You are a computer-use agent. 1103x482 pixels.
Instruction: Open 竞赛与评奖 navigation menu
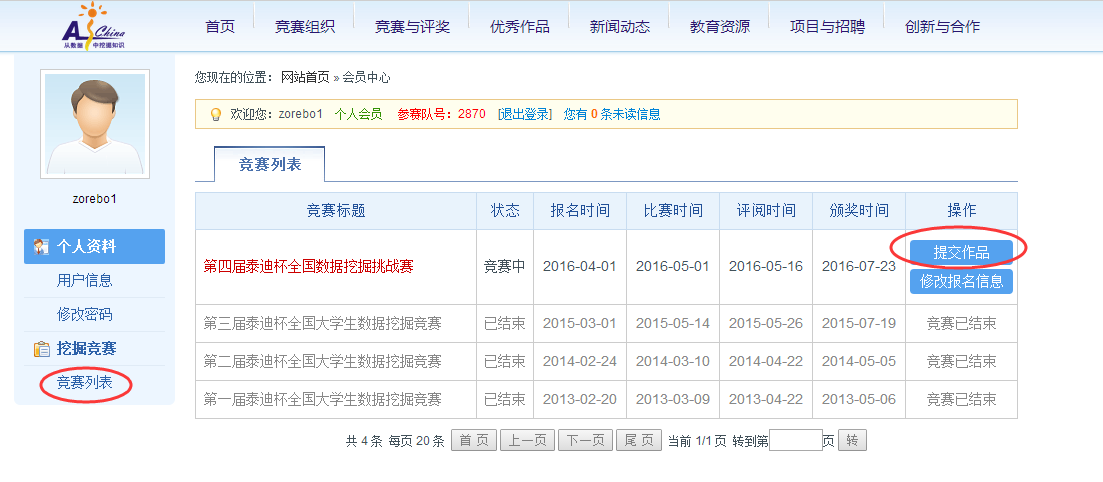[x=412, y=27]
